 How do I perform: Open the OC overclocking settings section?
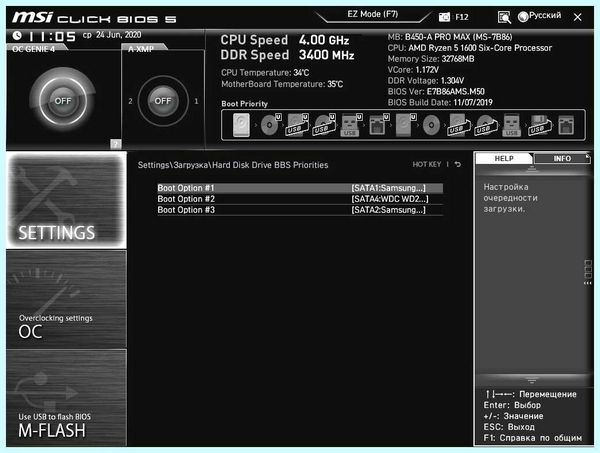66,299
